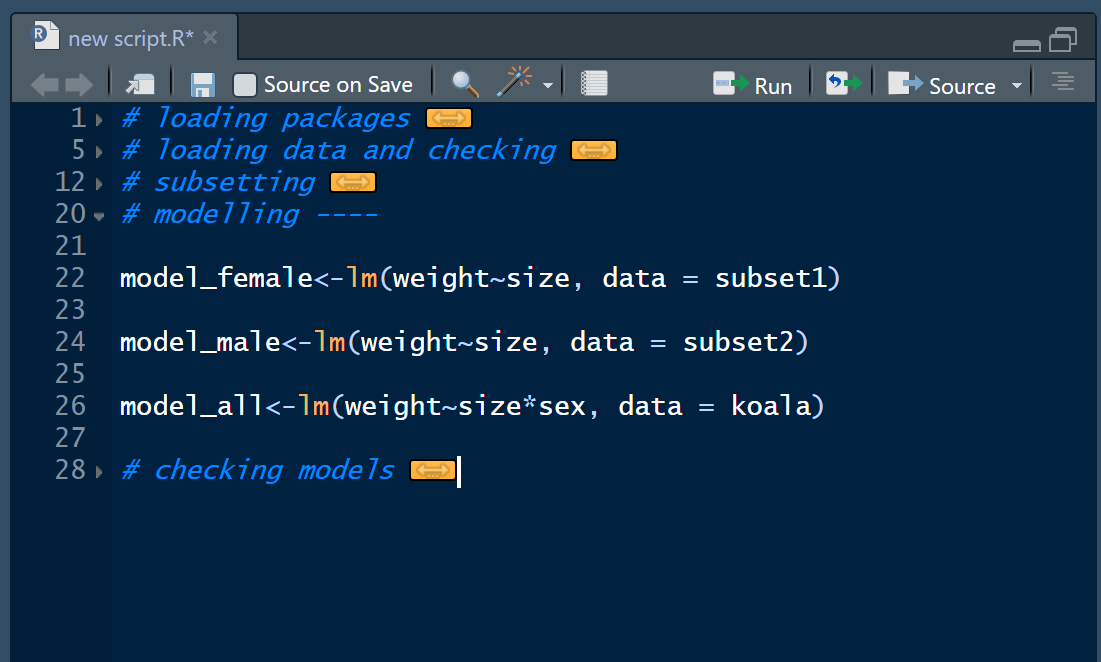
Task: Open the Source button dropdown arrow
Action: (x=1017, y=86)
